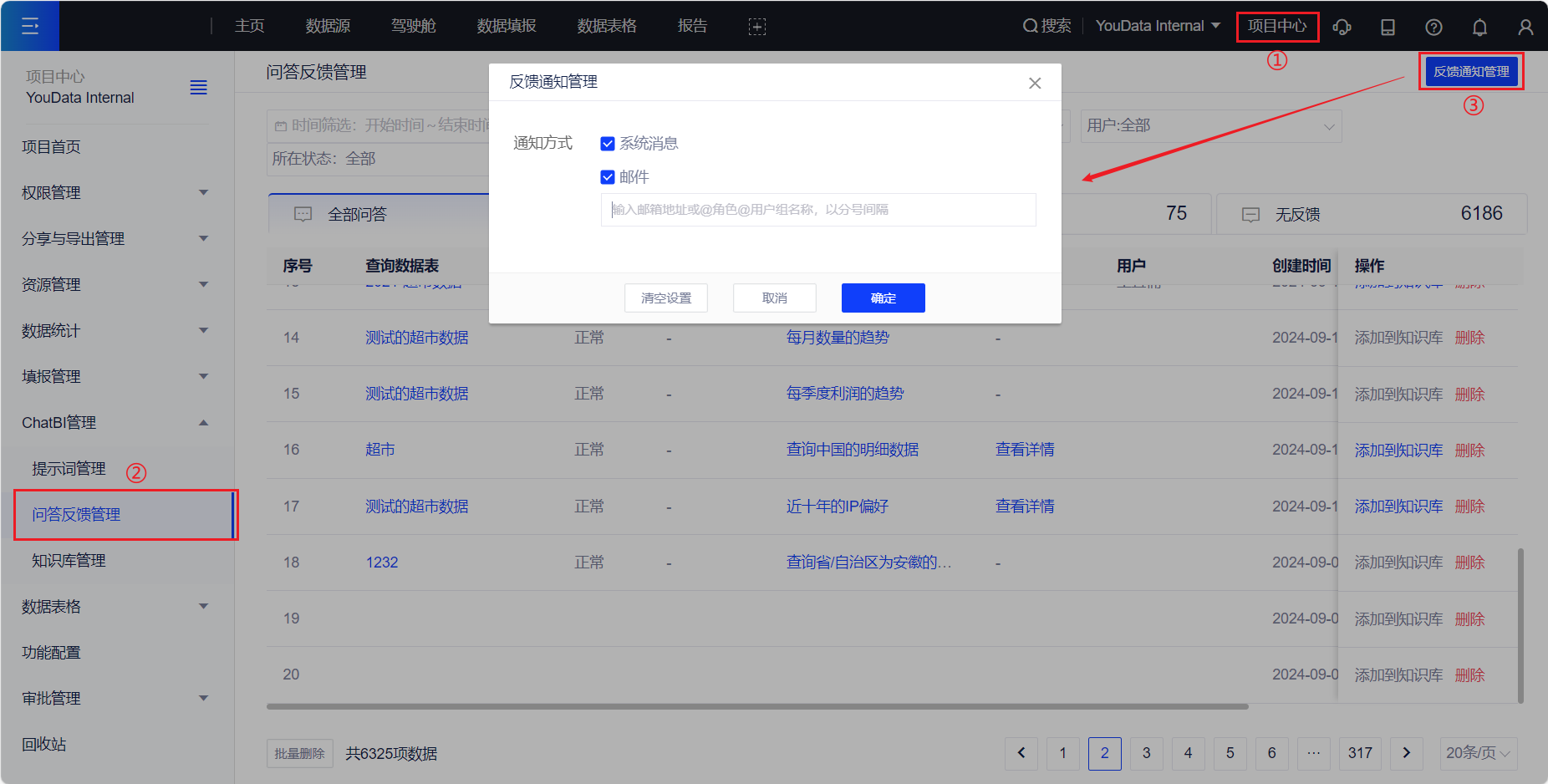Click the 确定 button in dialog
The image size is (1548, 784).
point(883,298)
